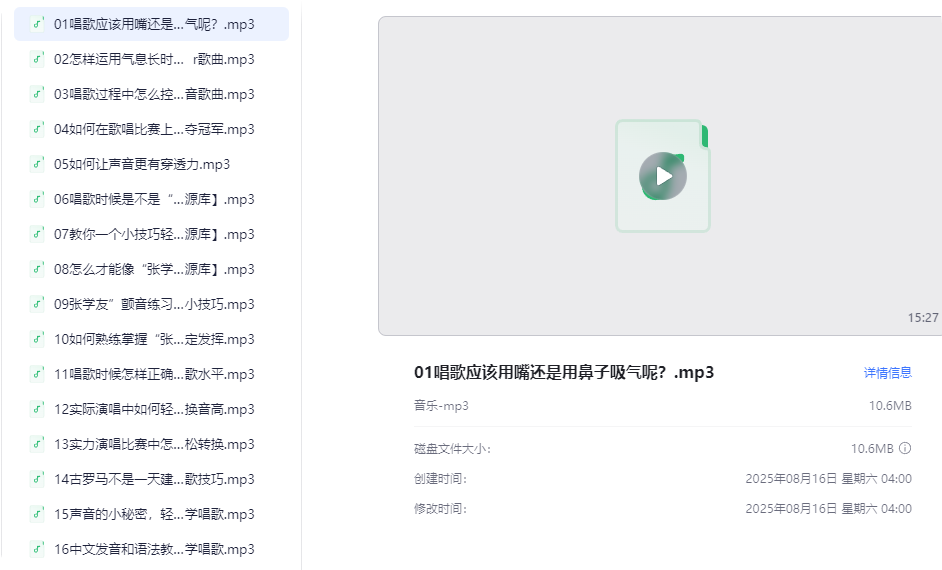942x570 pixels.
Task: Select file name 11唱歌时候怎样正确...歌水平.mp3
Action: coord(154,374)
